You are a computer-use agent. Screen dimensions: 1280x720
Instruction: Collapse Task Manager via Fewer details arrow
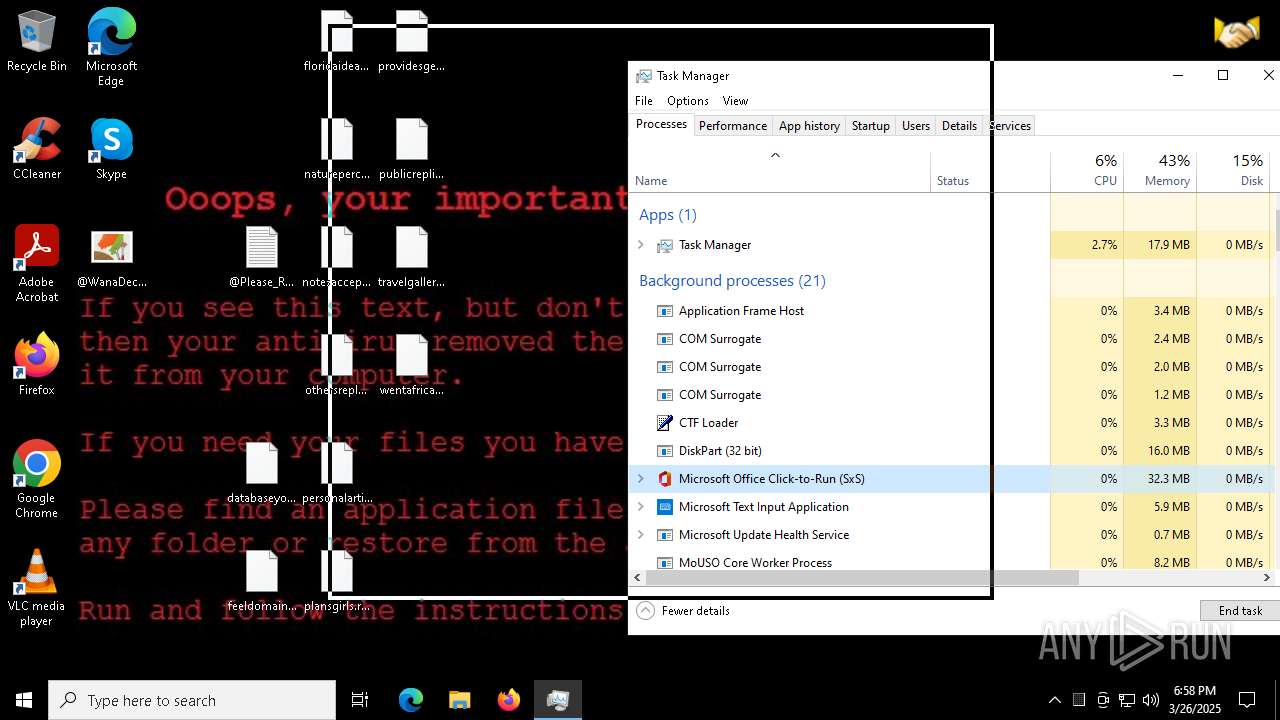(x=645, y=611)
